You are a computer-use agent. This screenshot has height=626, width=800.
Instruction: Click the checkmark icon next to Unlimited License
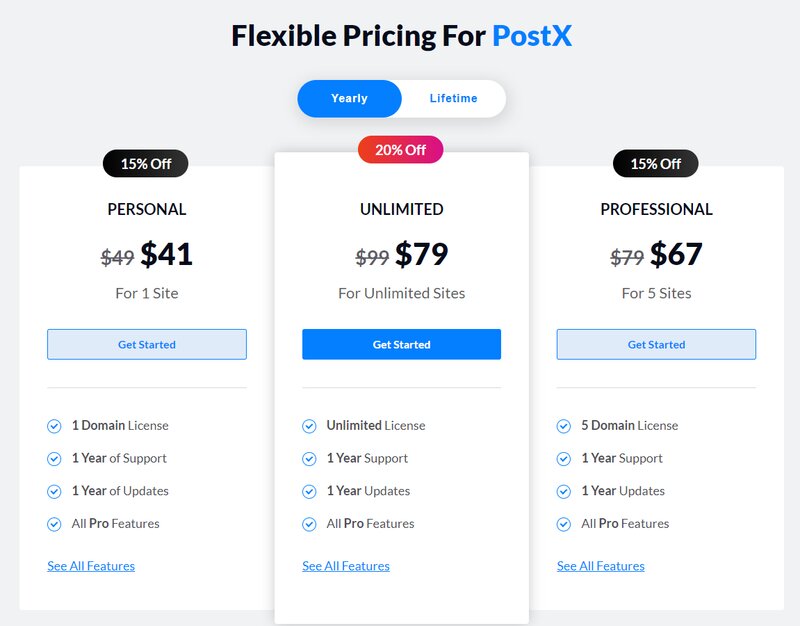310,425
